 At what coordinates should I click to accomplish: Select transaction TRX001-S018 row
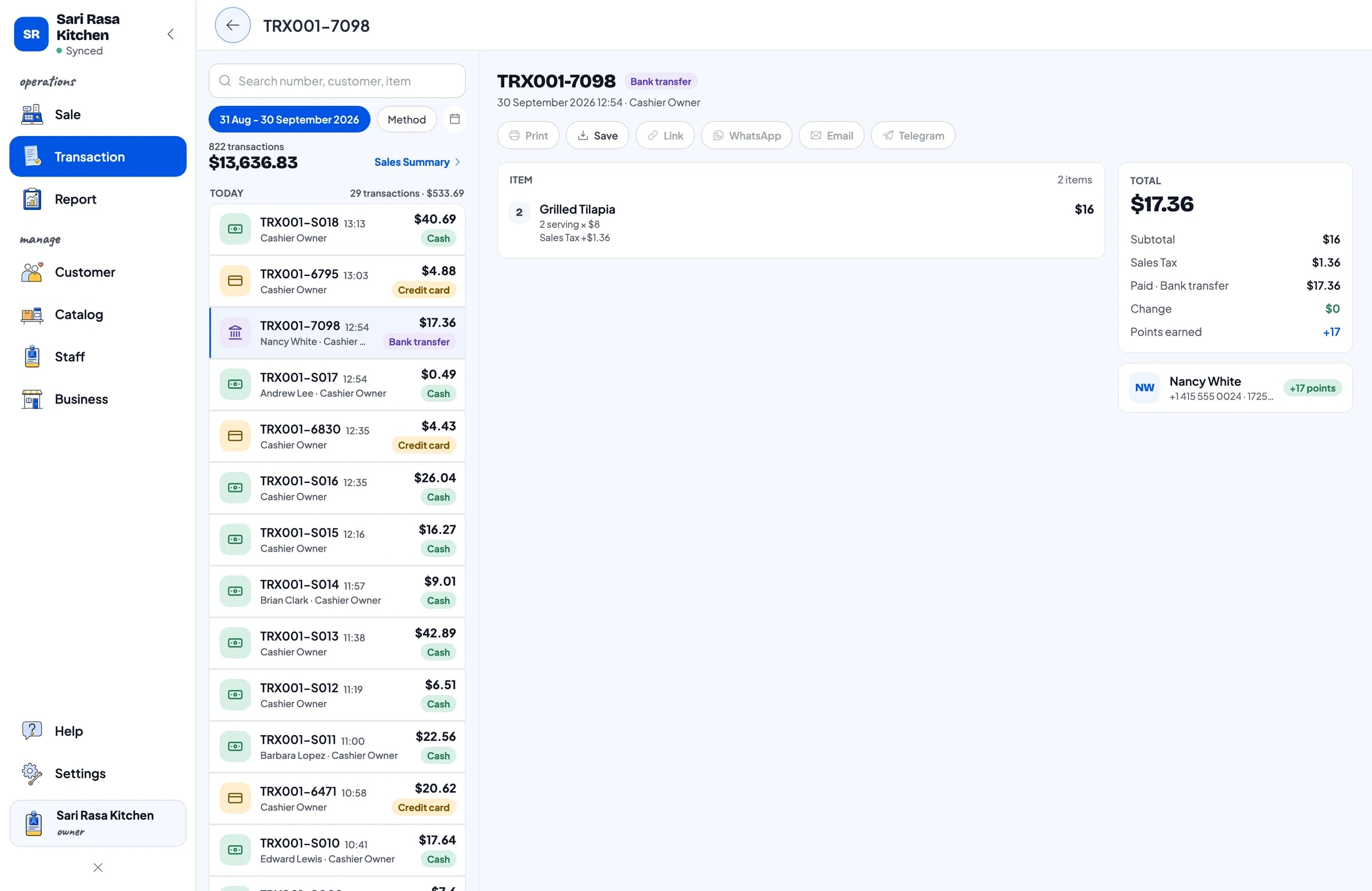click(x=337, y=229)
